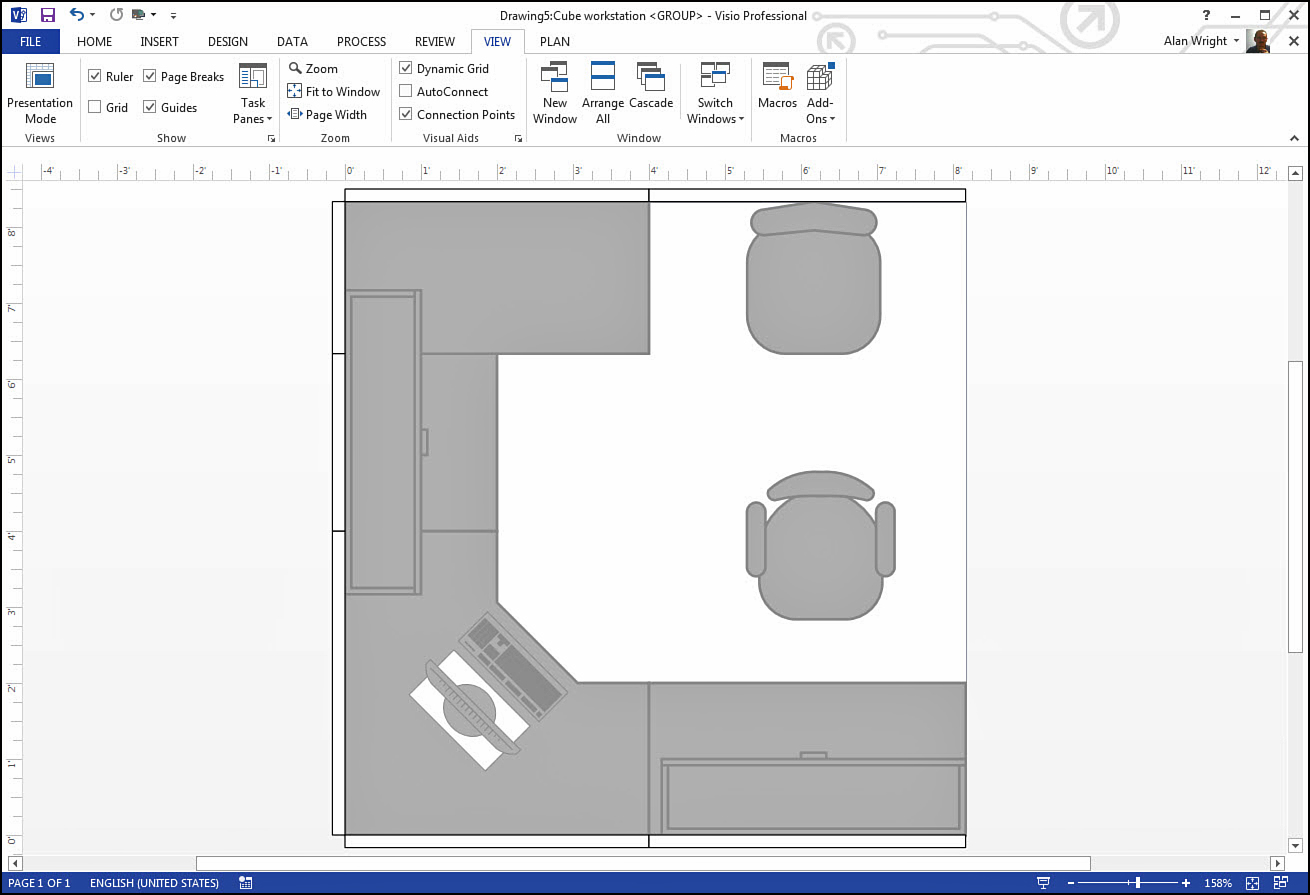Click the Visio application logo icon

(x=18, y=15)
